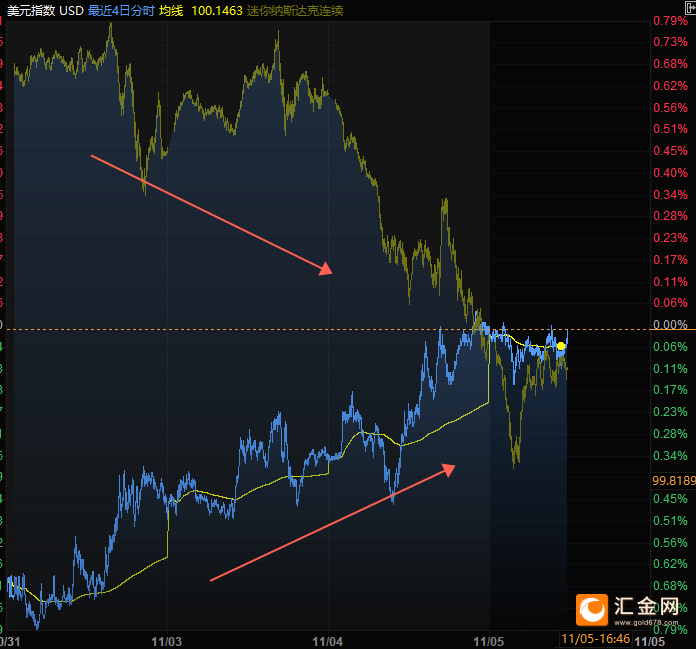
Task: Click the red 0.51% axis label
Action: pyautogui.click(x=670, y=129)
